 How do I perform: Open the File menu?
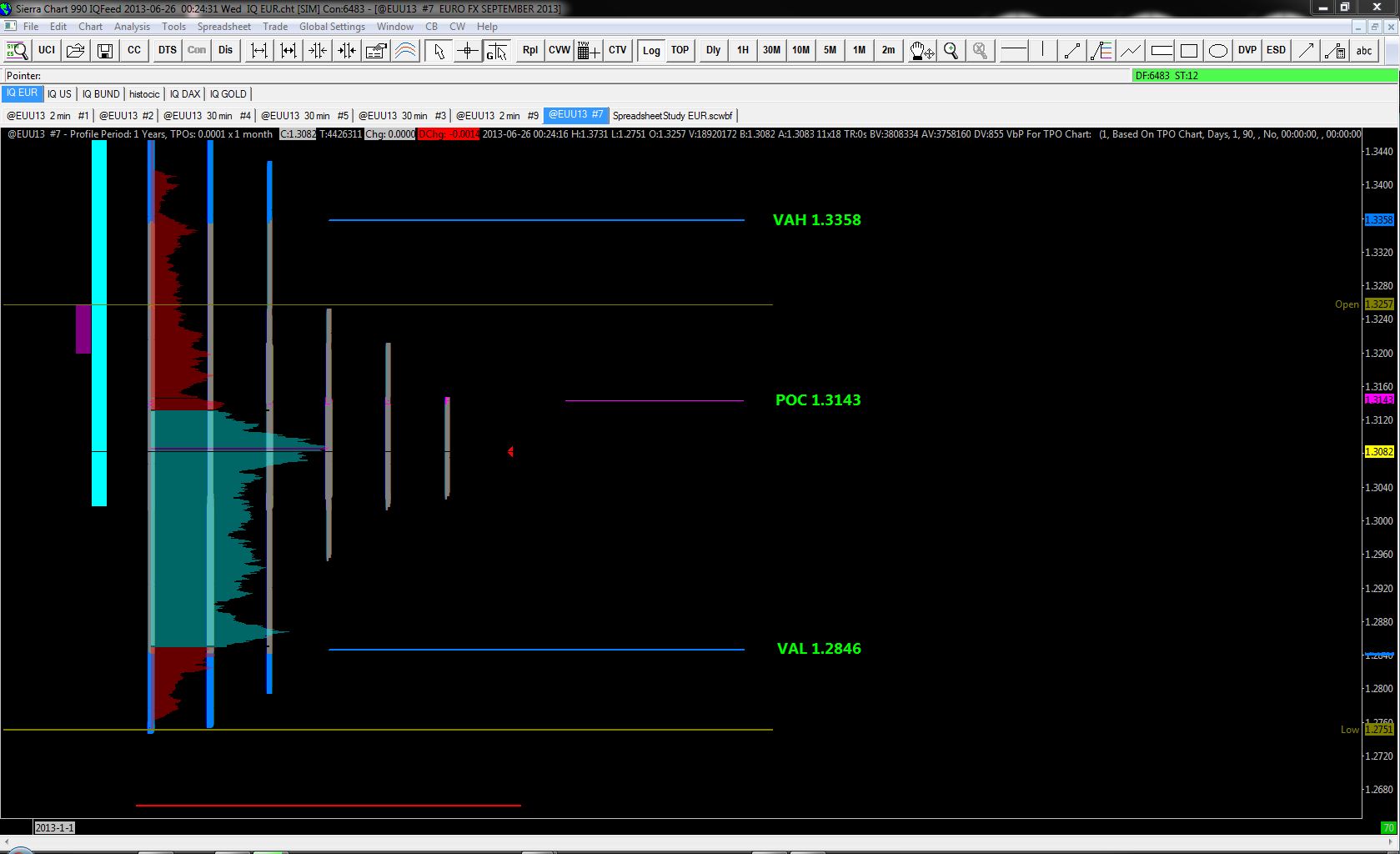pos(31,27)
